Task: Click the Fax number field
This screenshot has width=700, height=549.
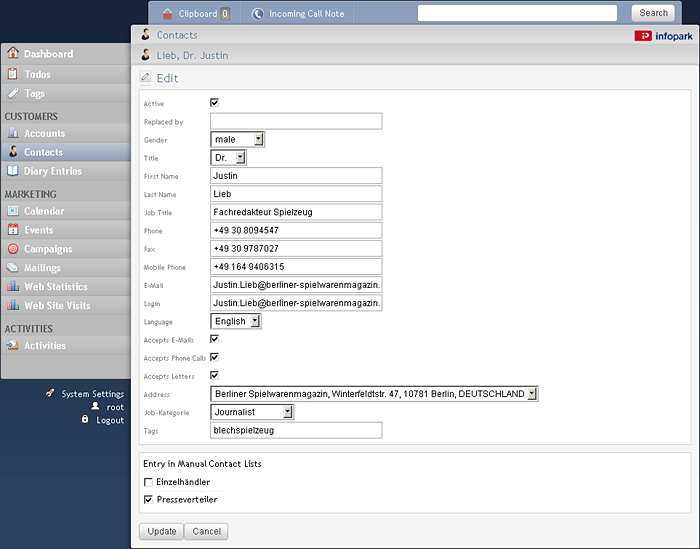Action: 296,249
